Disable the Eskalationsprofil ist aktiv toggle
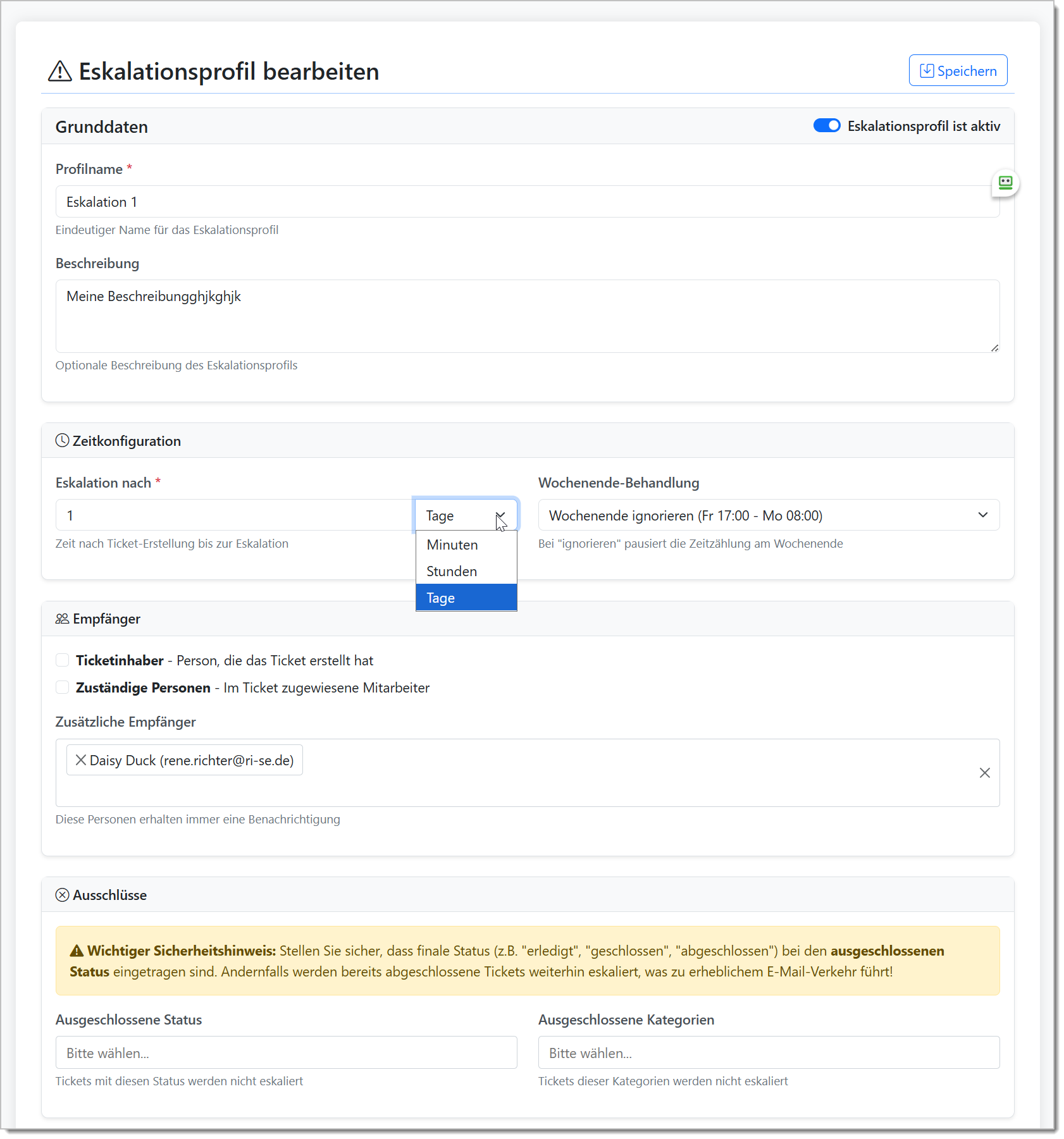1064x1139 pixels. coord(827,125)
